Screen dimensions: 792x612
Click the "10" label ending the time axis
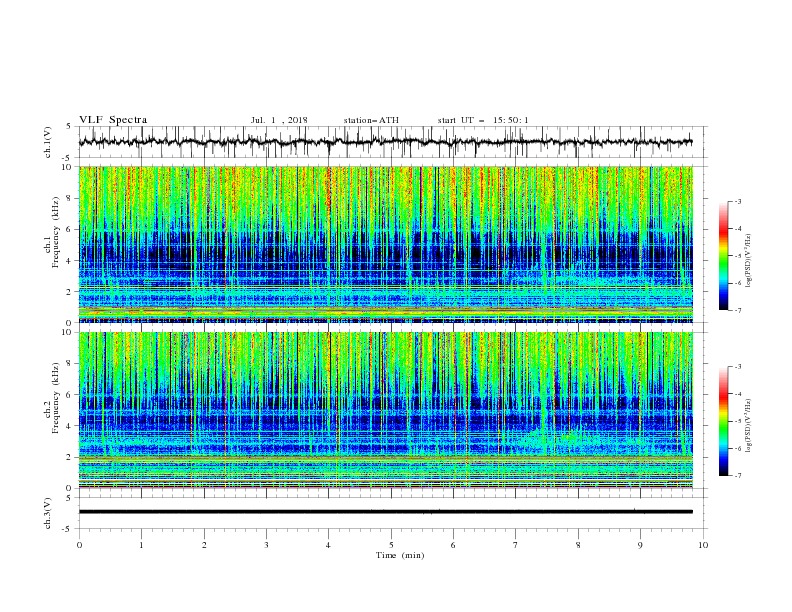703,545
